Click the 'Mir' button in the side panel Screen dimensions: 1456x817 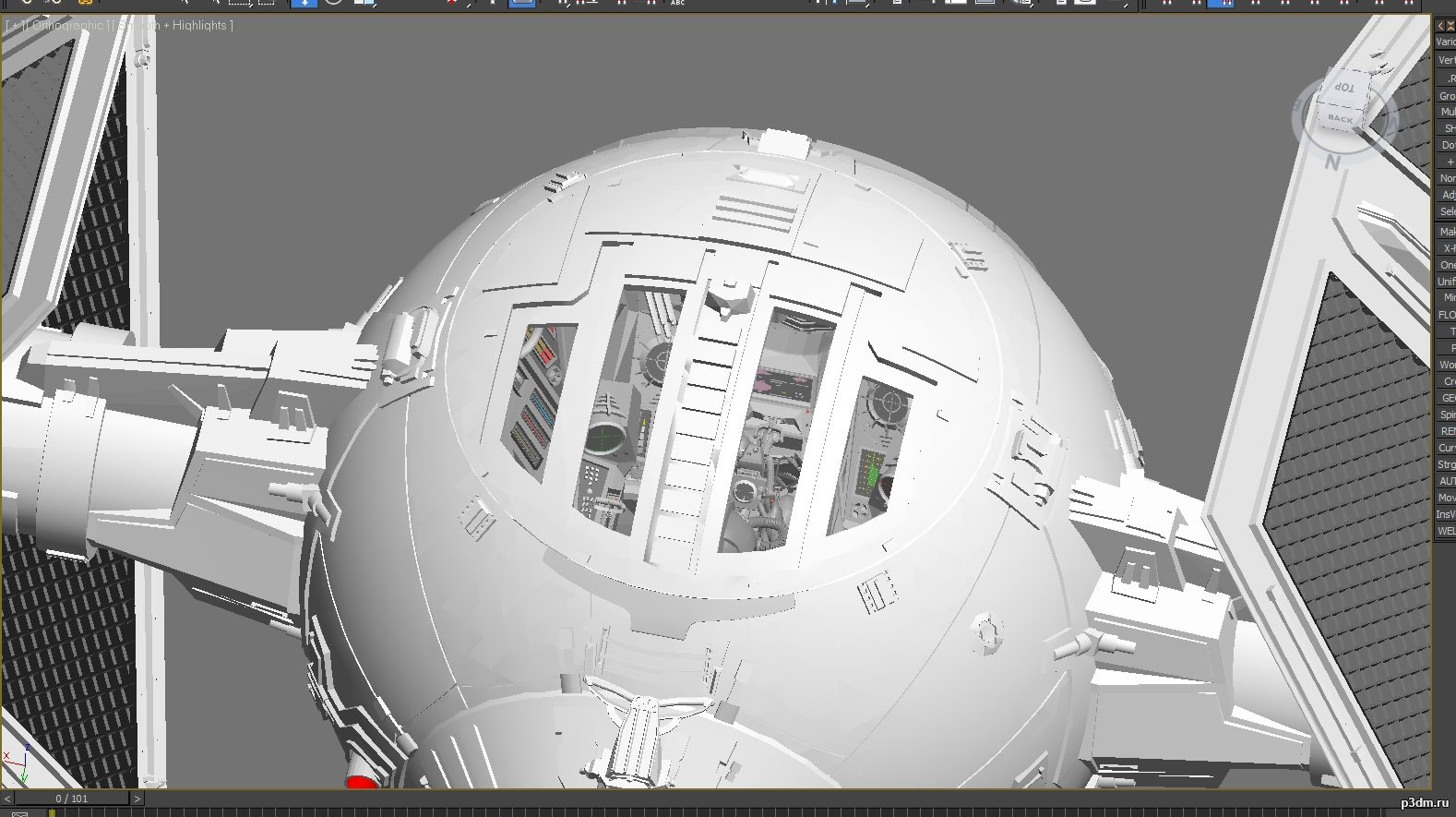click(x=1446, y=298)
